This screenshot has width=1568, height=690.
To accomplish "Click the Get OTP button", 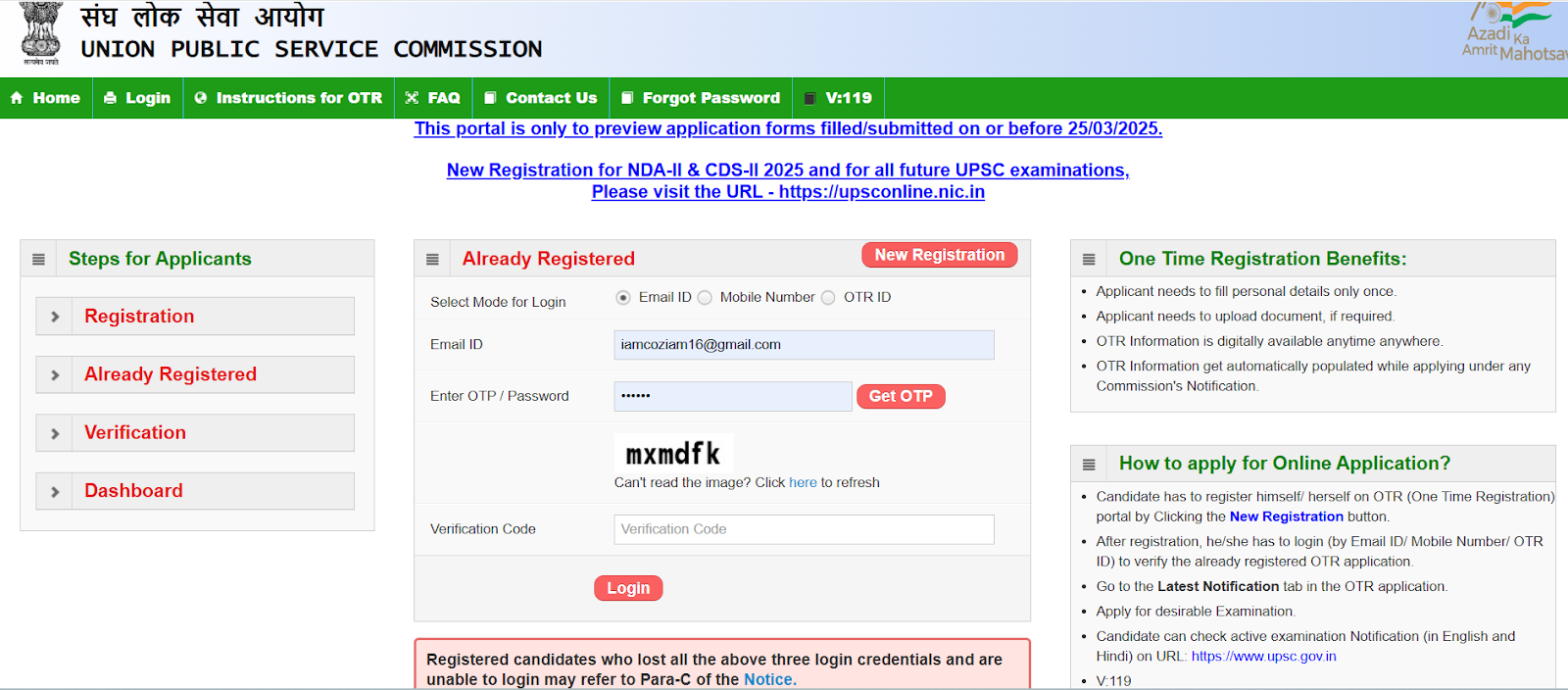I will (901, 396).
